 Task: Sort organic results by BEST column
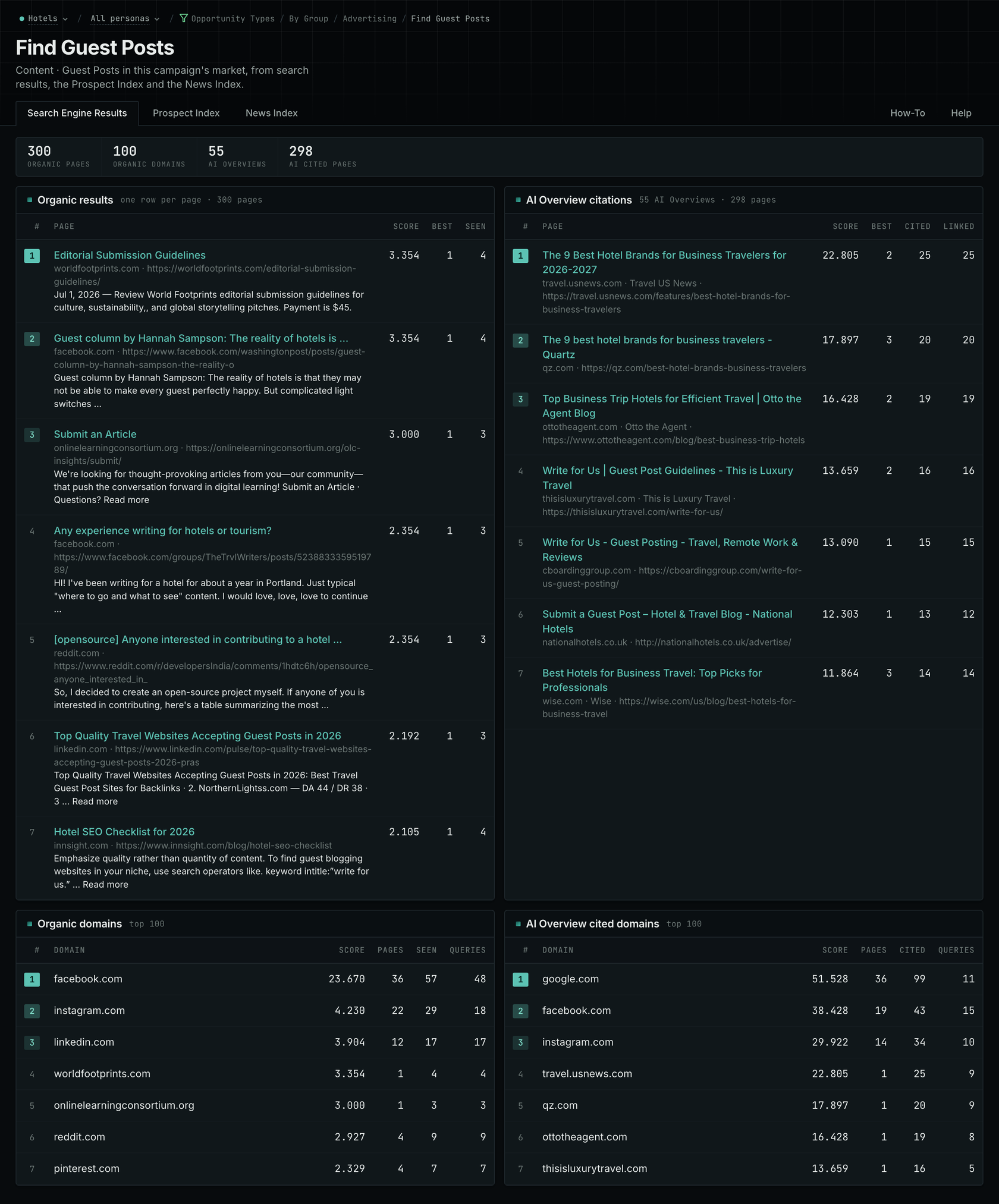click(442, 227)
